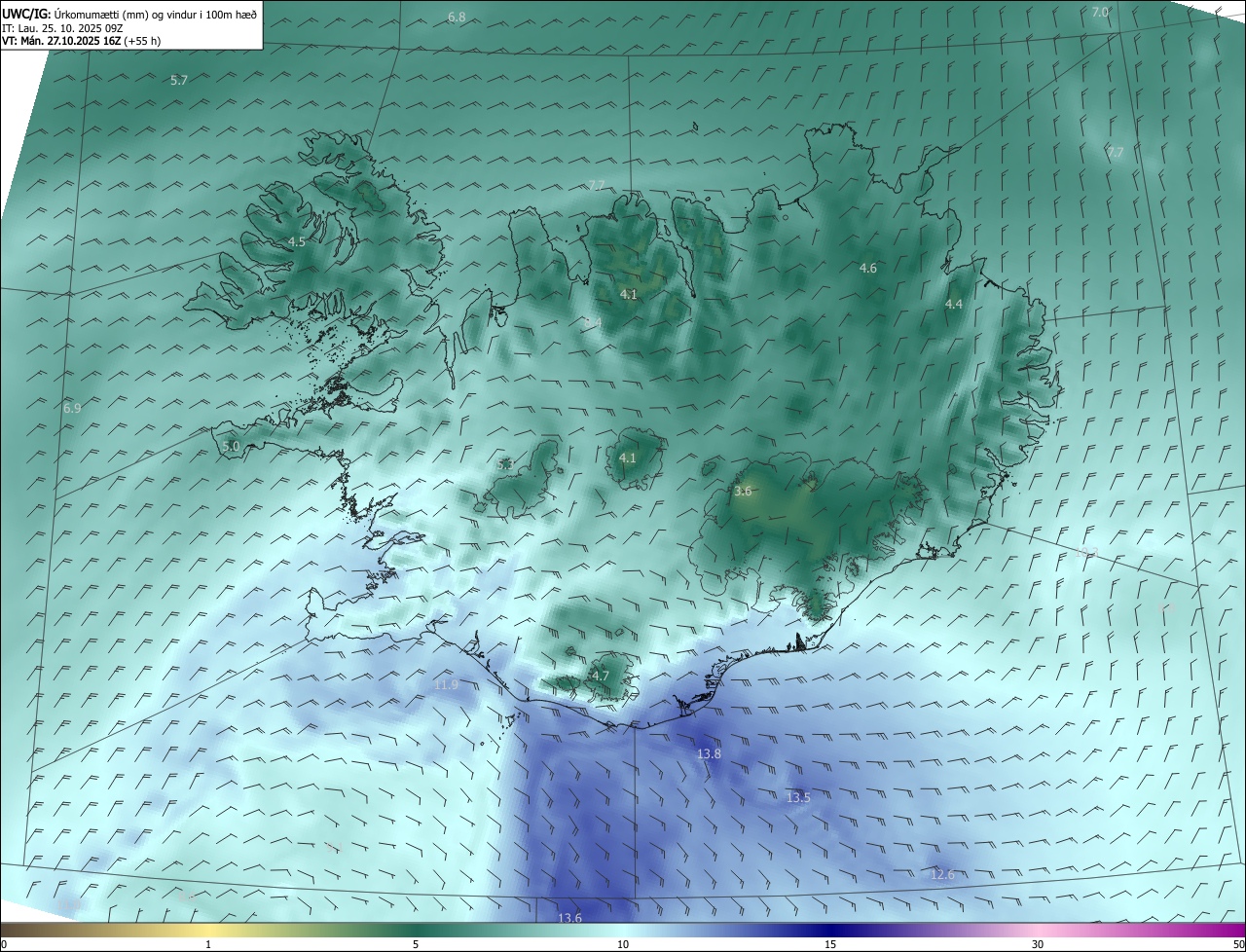Click the VT valid time line
Screen dimensions: 1246x952
click(82, 41)
